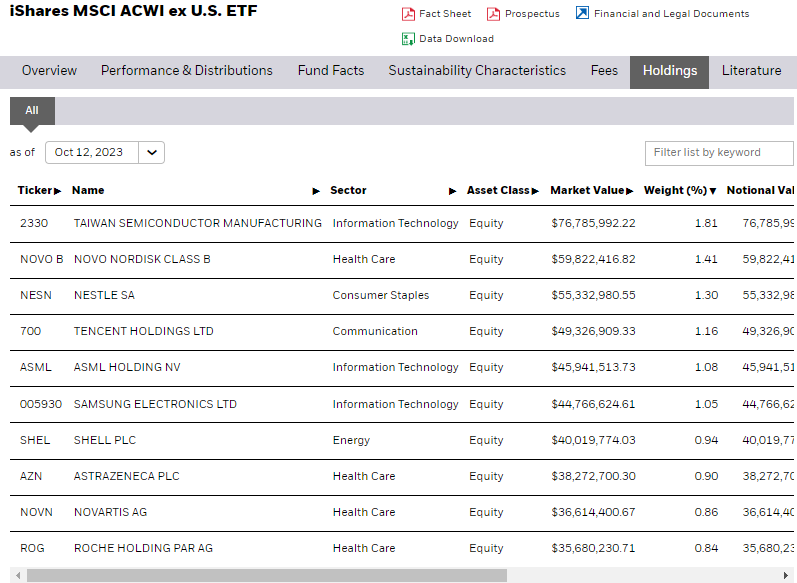The image size is (797, 583).
Task: Click the Prospectus PDF icon
Action: pos(493,14)
